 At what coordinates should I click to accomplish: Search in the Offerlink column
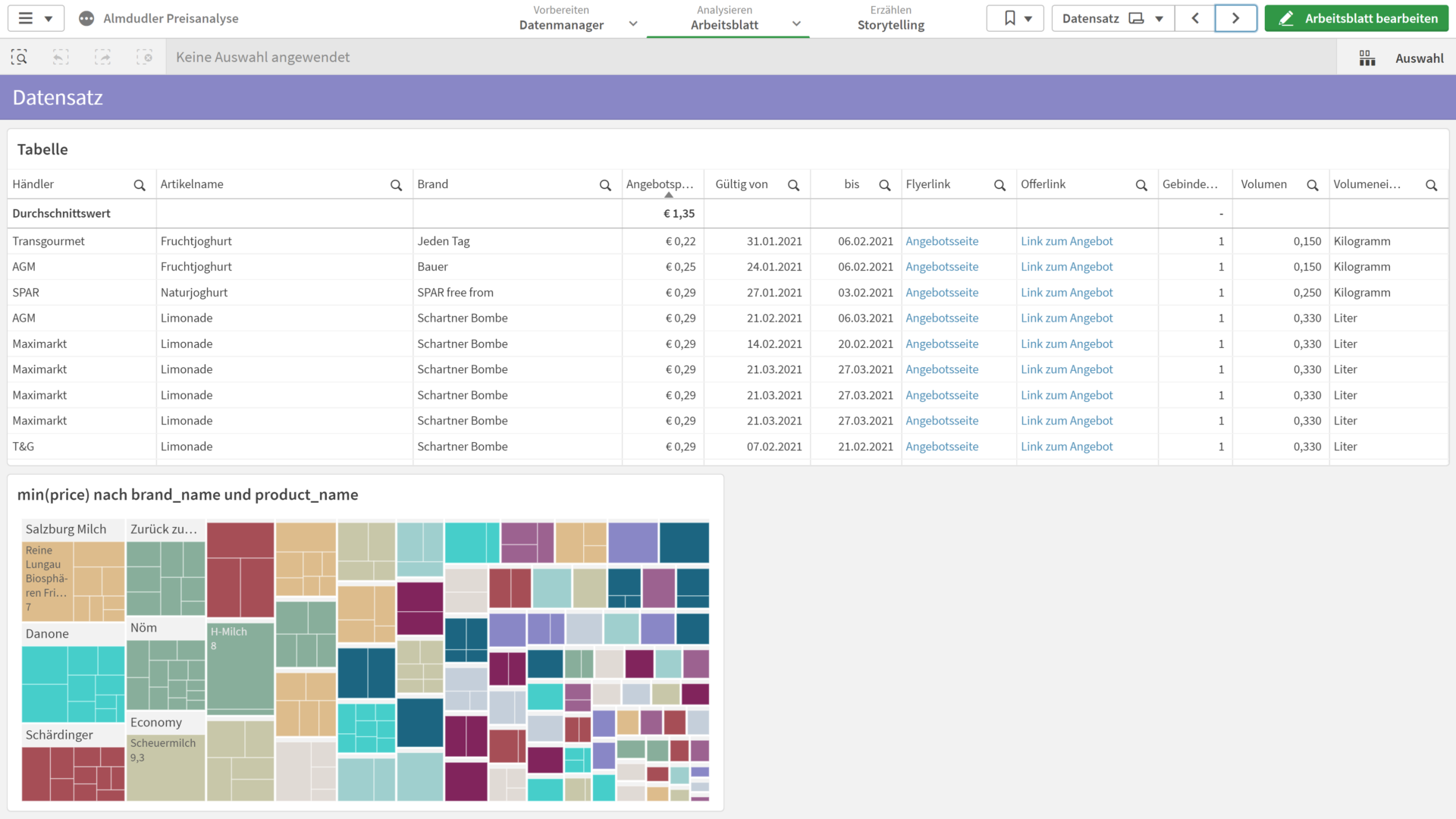coord(1141,185)
